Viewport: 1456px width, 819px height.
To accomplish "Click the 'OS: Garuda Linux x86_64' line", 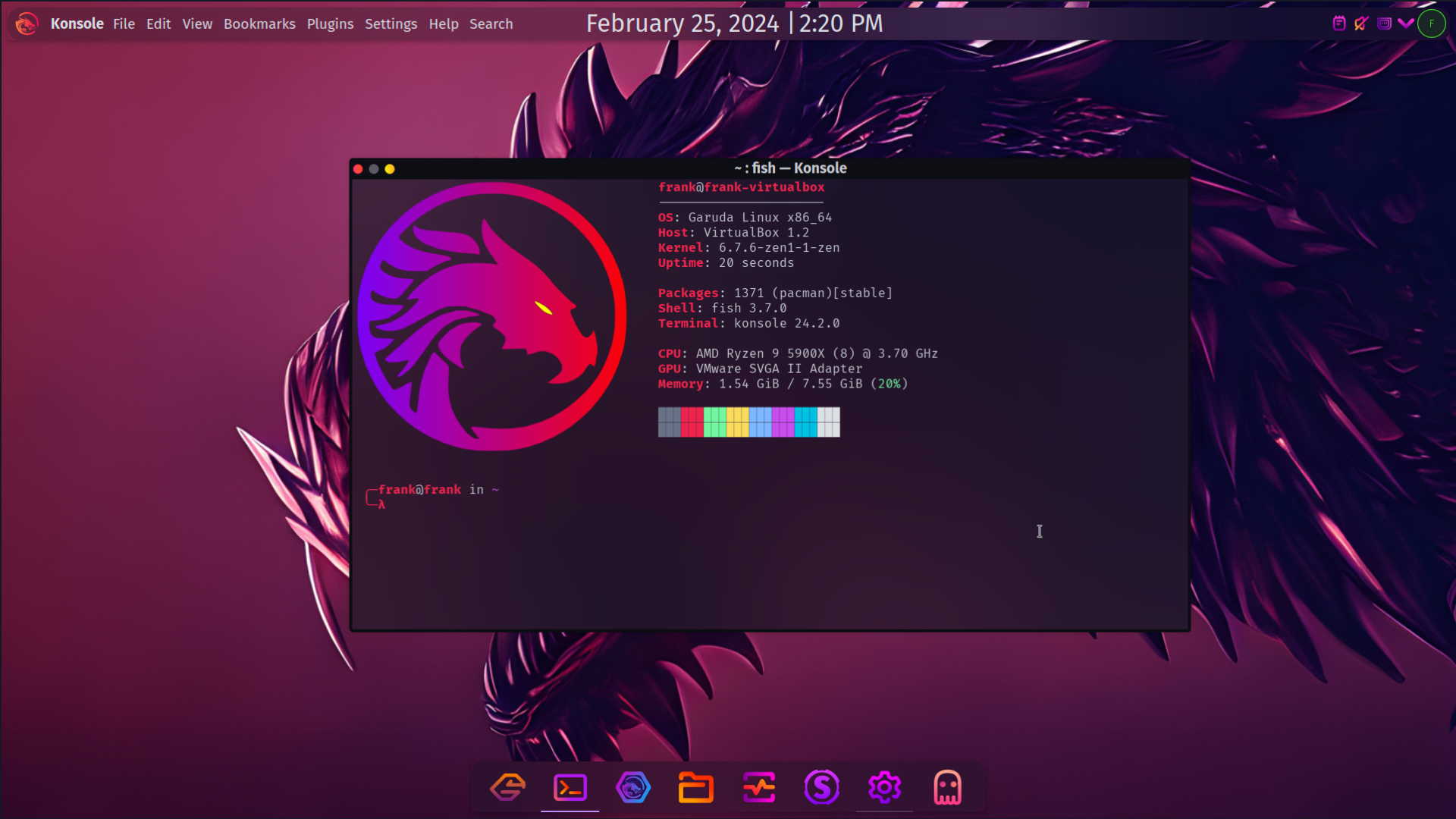I will pyautogui.click(x=745, y=218).
